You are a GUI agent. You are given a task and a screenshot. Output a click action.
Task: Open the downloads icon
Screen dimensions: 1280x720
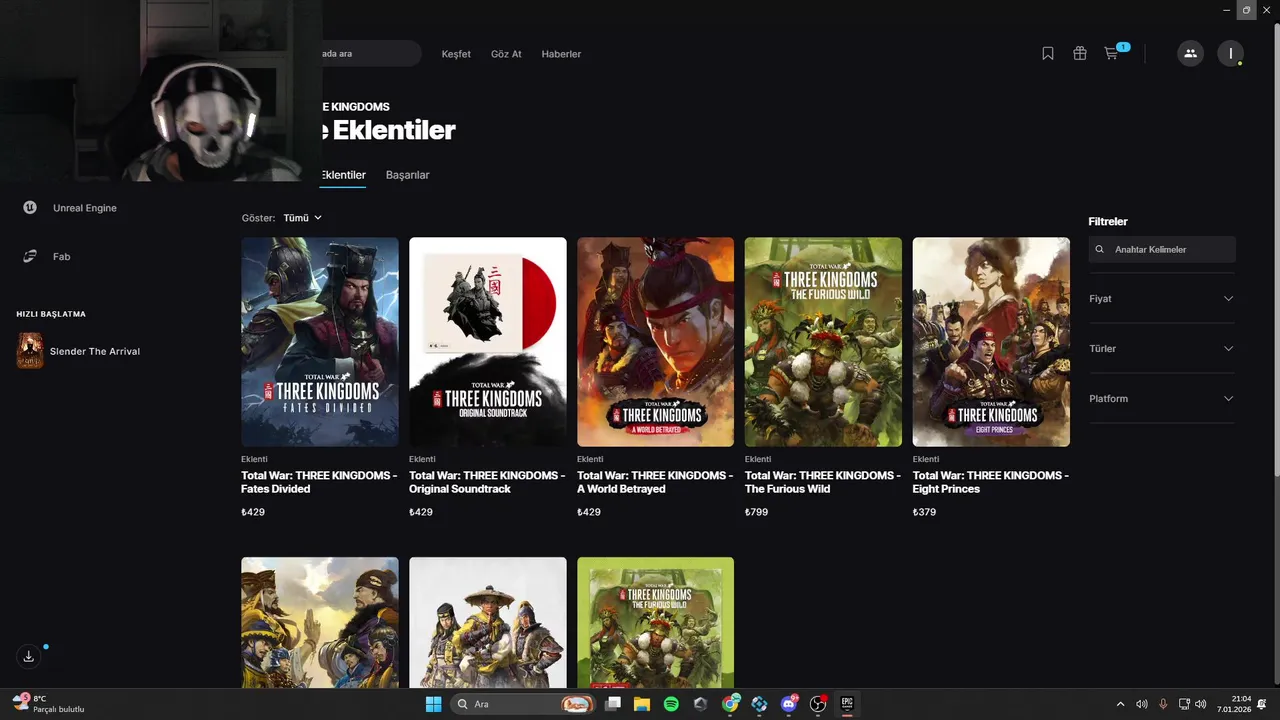click(x=29, y=657)
